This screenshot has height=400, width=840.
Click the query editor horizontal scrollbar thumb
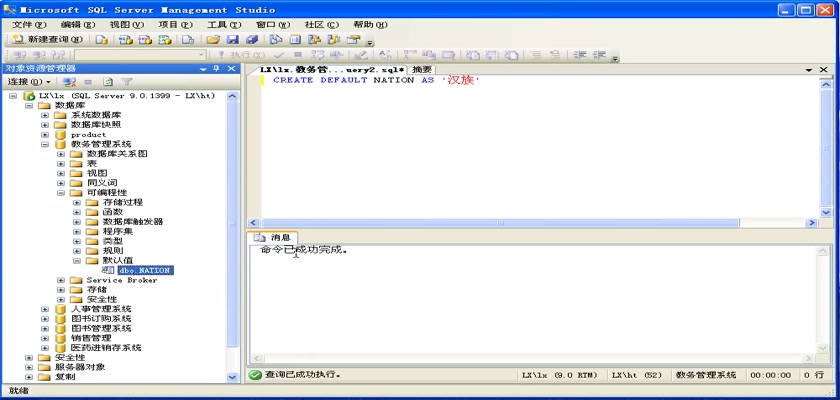(x=500, y=223)
